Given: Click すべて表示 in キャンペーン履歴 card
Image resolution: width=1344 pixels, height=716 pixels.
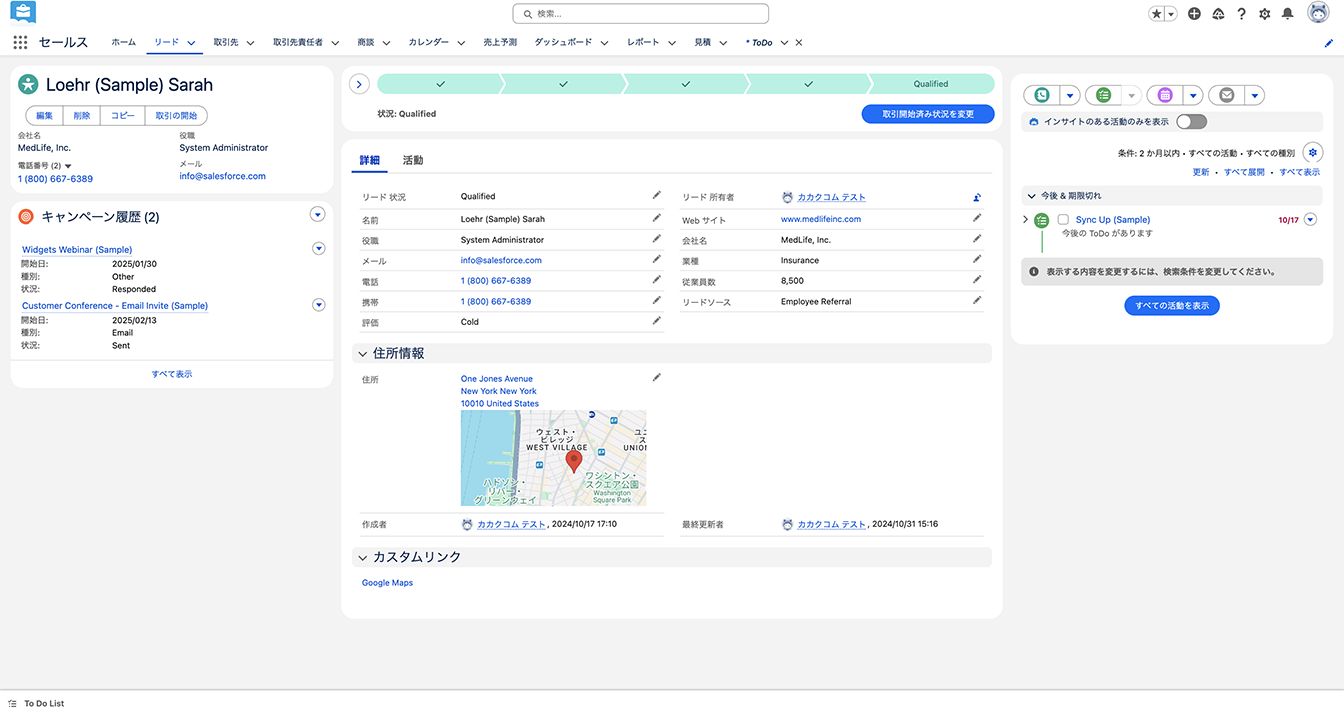Looking at the screenshot, I should coord(172,374).
